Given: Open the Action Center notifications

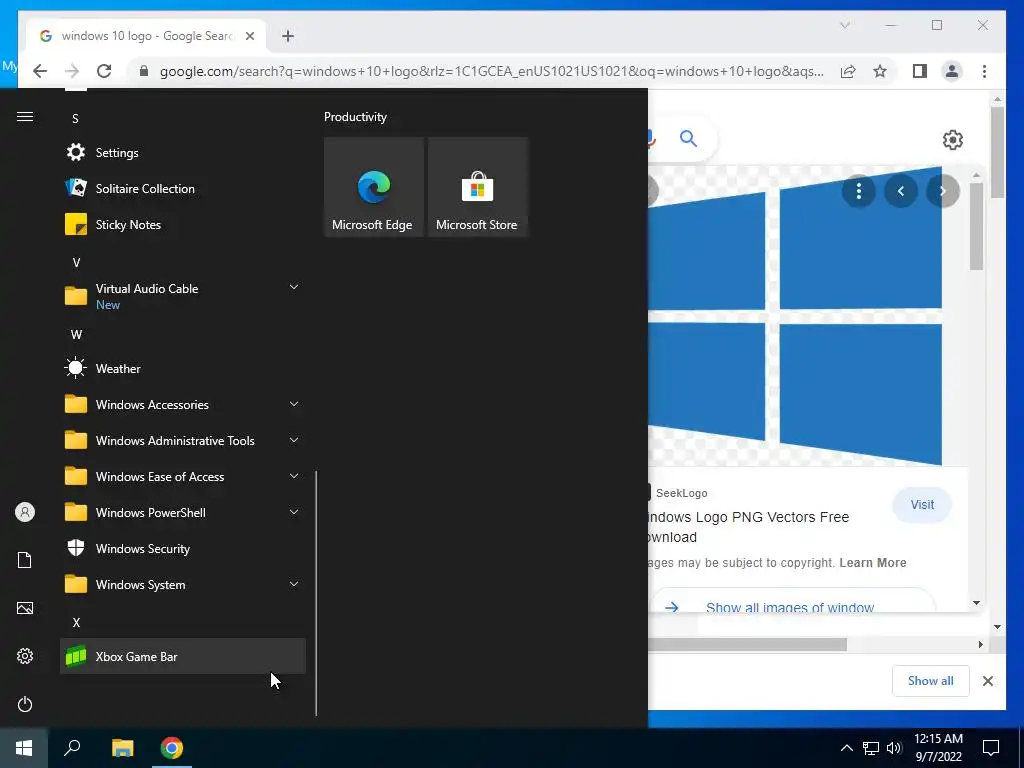Looking at the screenshot, I should (x=991, y=748).
